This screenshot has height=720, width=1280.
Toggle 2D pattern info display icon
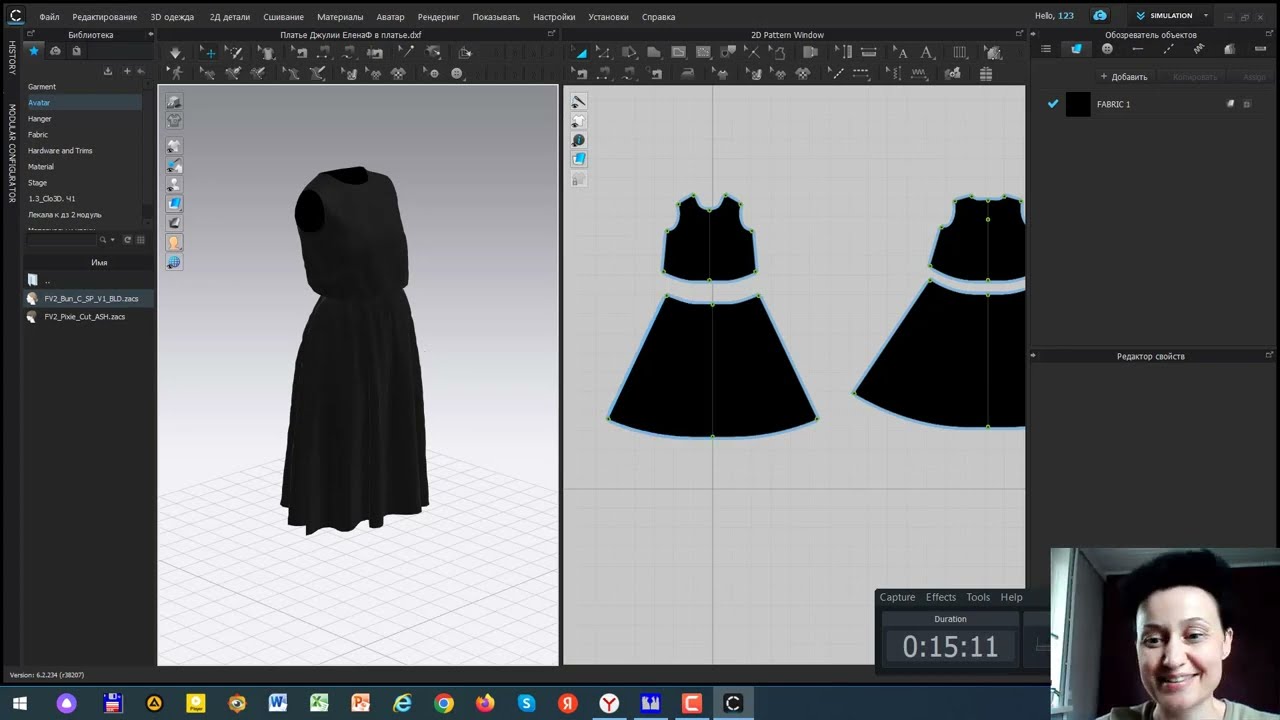(578, 140)
